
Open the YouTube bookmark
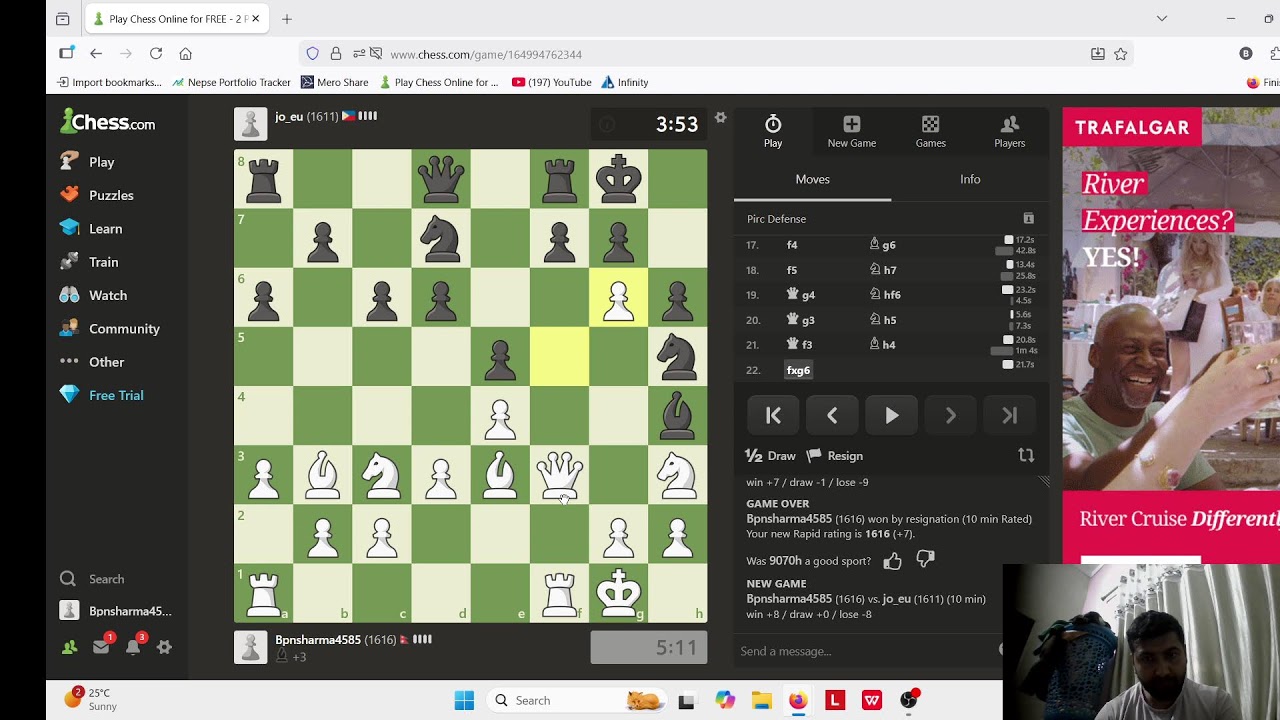point(552,82)
